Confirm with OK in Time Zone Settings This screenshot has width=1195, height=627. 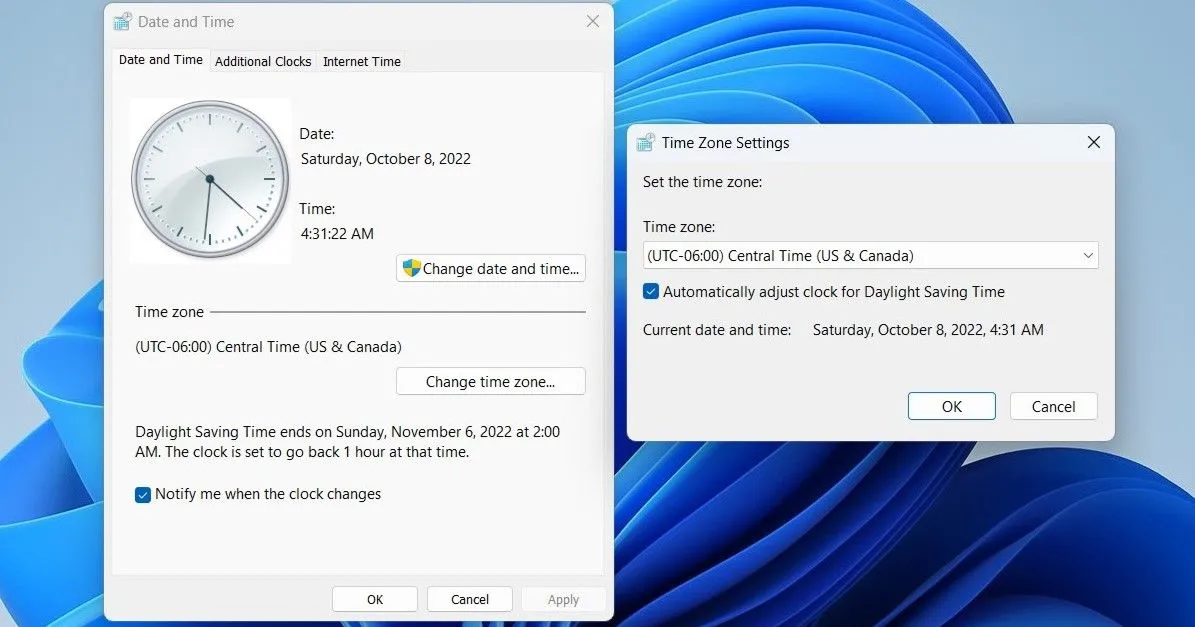pos(952,407)
